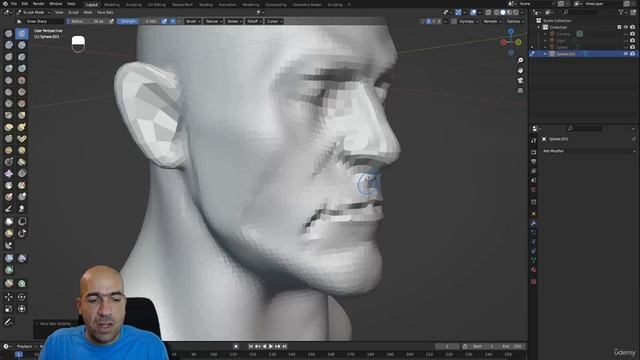Open the Stroke dropdown
This screenshot has width=640, height=360.
tap(234, 21)
